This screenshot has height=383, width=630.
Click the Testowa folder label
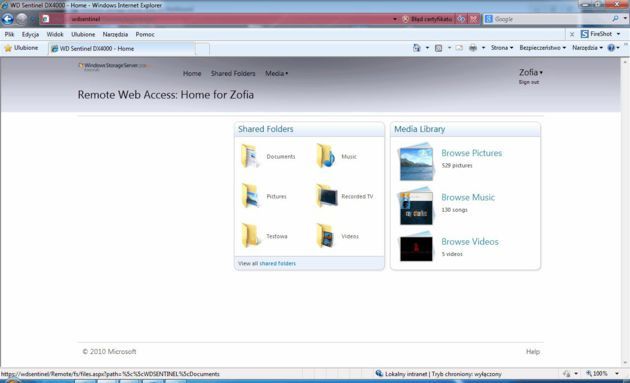[x=276, y=236]
